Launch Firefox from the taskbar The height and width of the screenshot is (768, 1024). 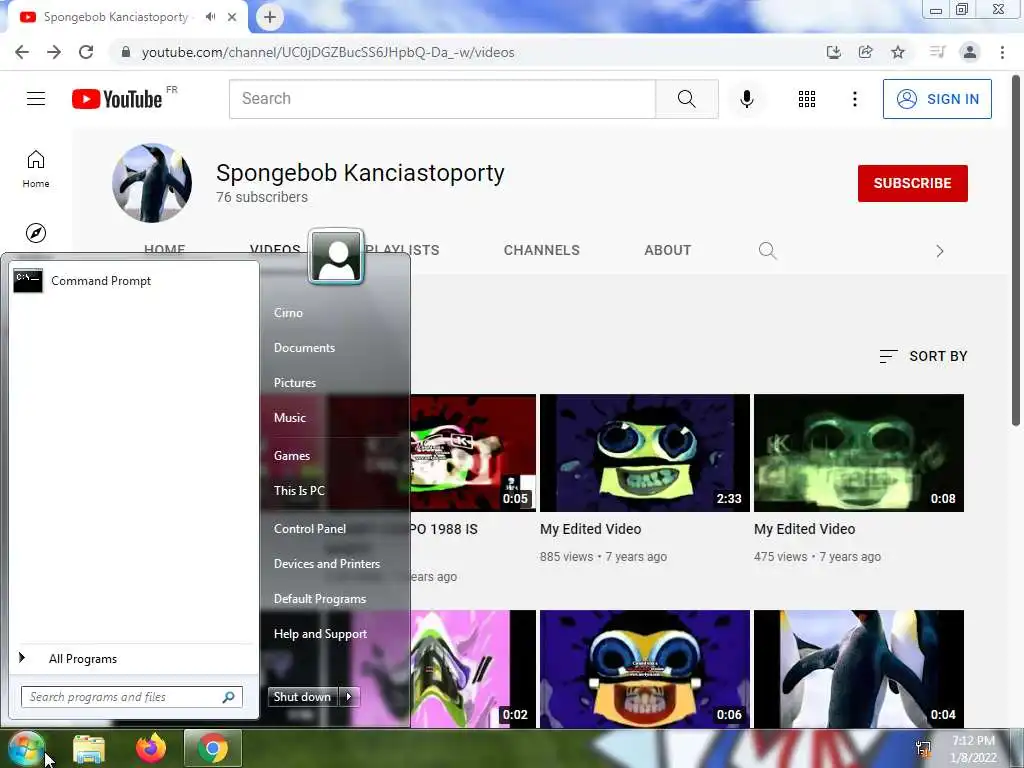coord(151,748)
